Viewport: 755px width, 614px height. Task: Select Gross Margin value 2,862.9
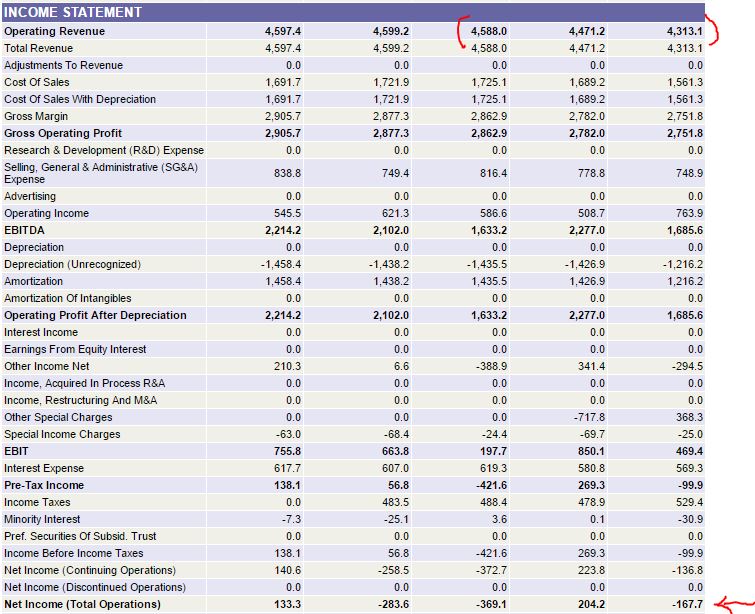489,117
